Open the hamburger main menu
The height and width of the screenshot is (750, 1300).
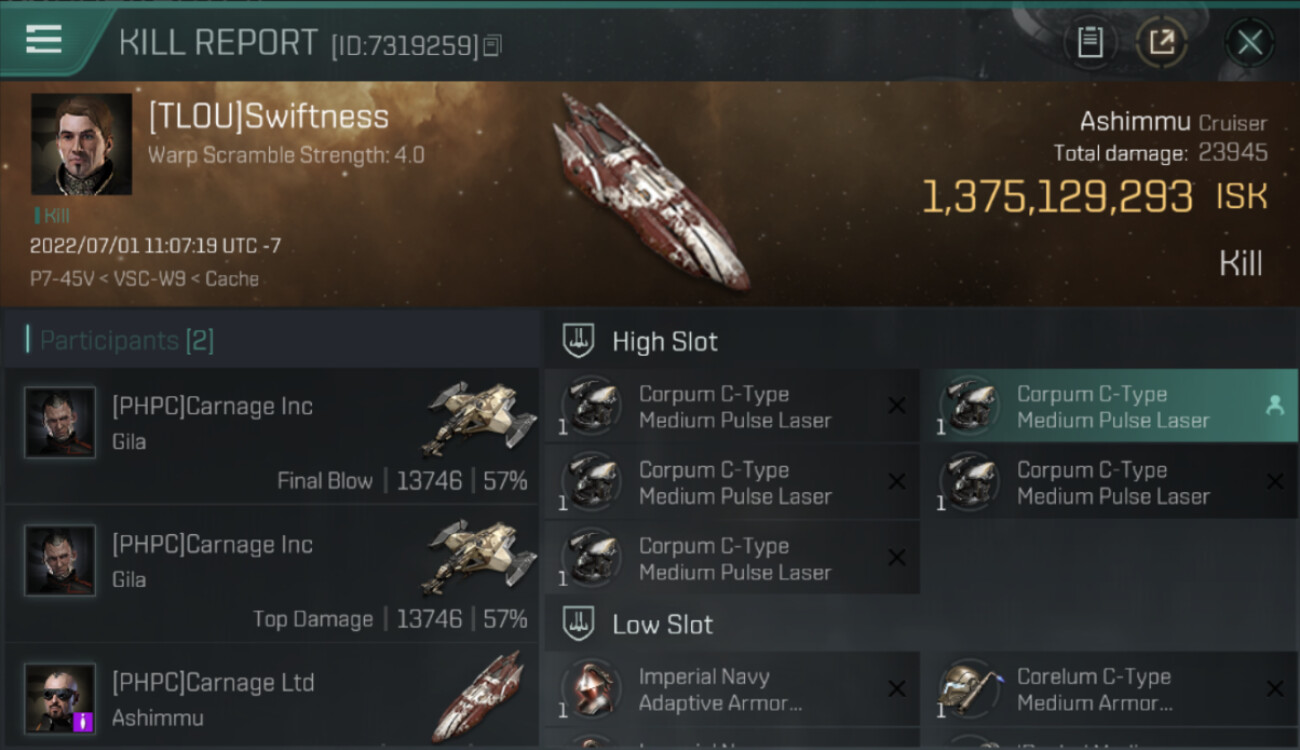44,39
